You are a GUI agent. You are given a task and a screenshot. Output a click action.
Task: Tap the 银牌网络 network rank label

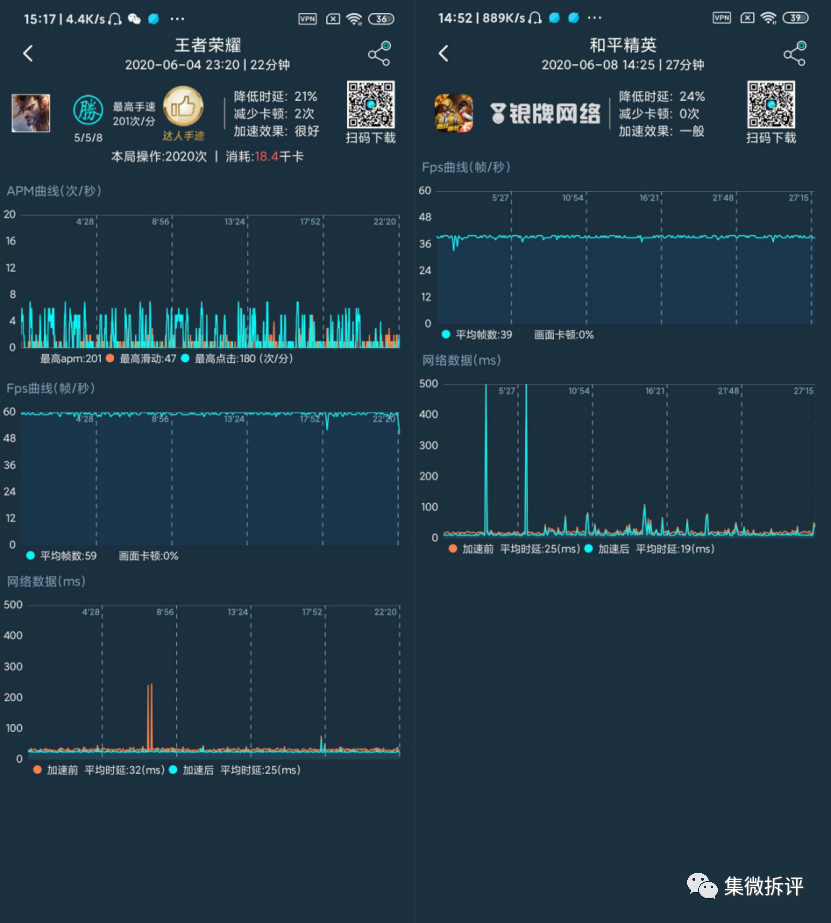point(545,113)
